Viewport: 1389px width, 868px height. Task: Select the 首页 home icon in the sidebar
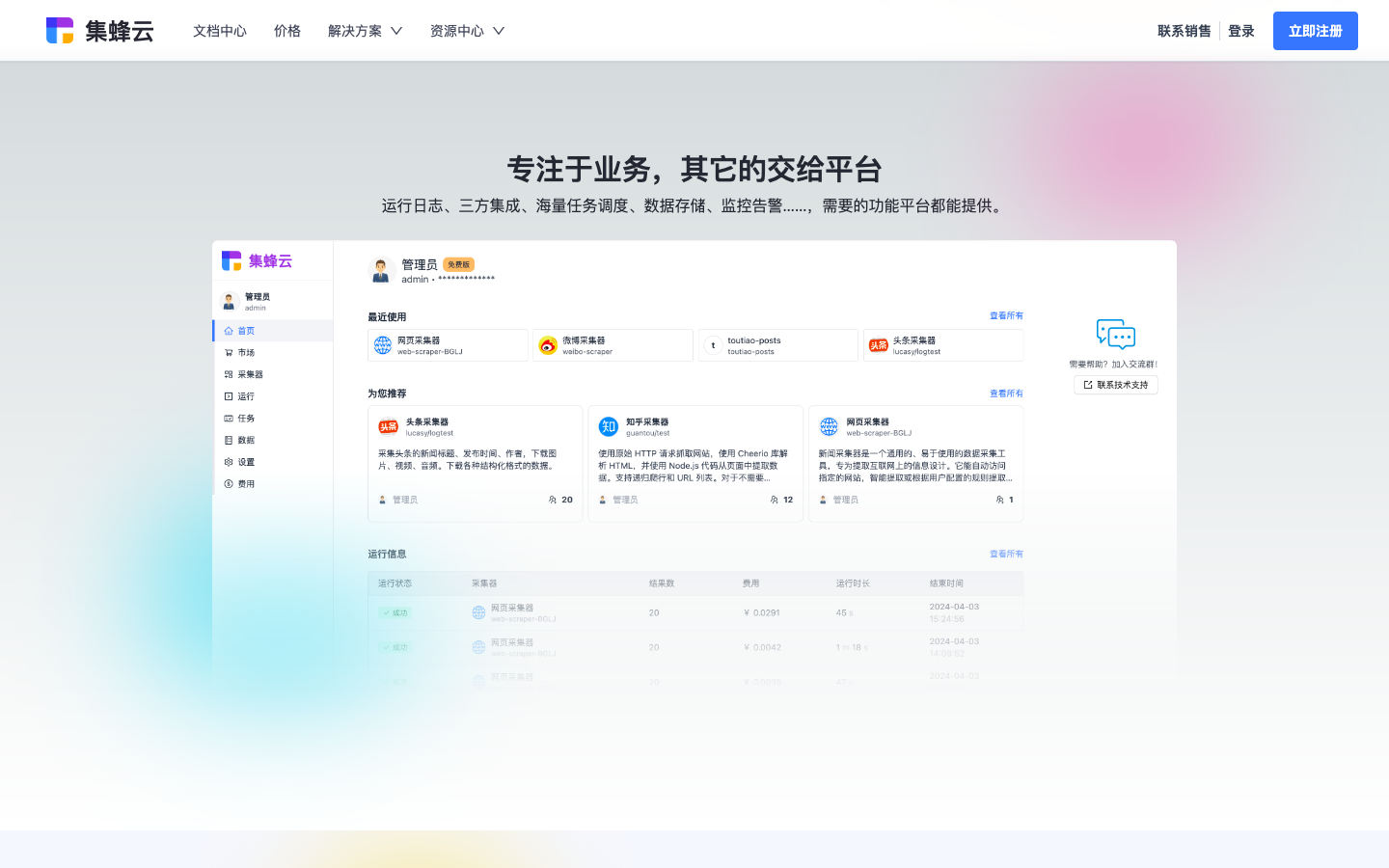tap(229, 331)
